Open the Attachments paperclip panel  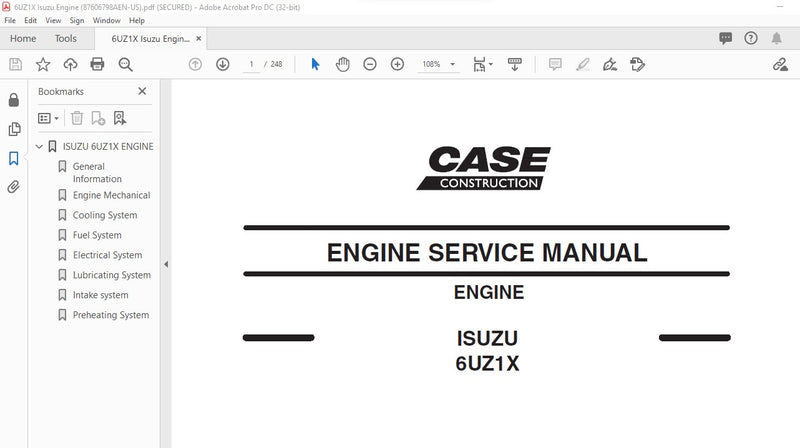(14, 187)
